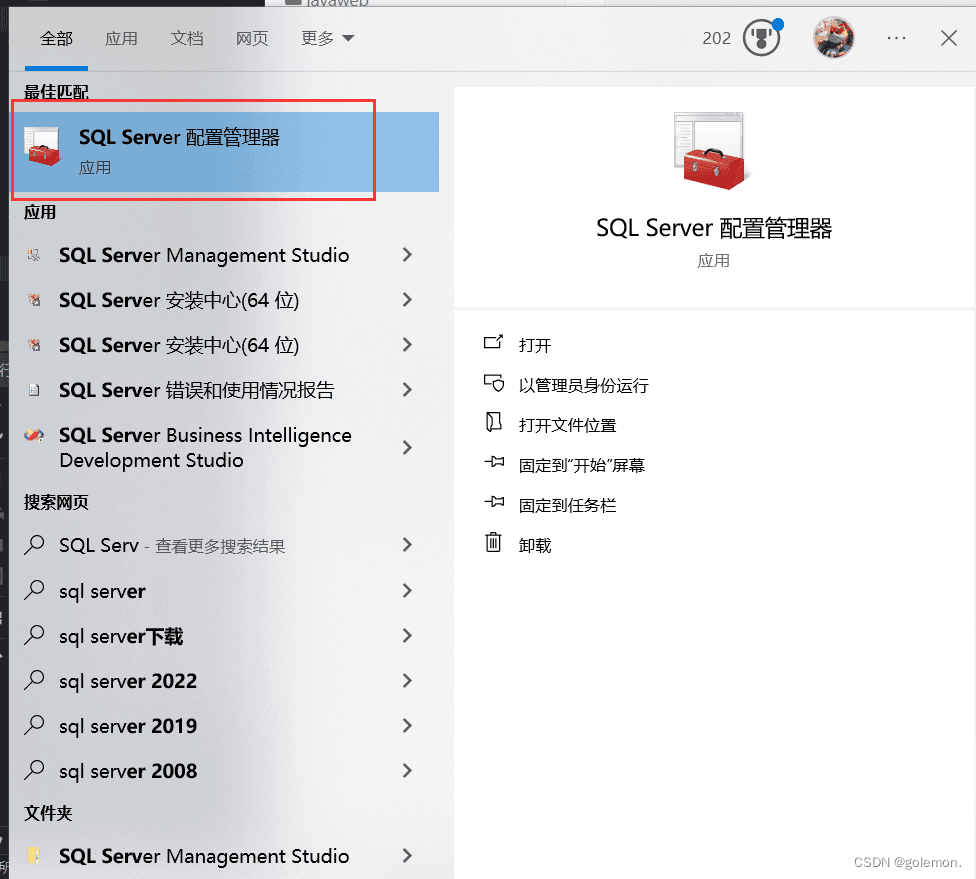Switch to the 全部 tab

click(57, 39)
